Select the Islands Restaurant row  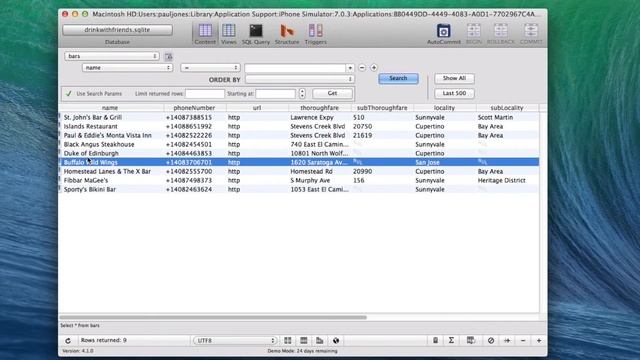(299, 127)
